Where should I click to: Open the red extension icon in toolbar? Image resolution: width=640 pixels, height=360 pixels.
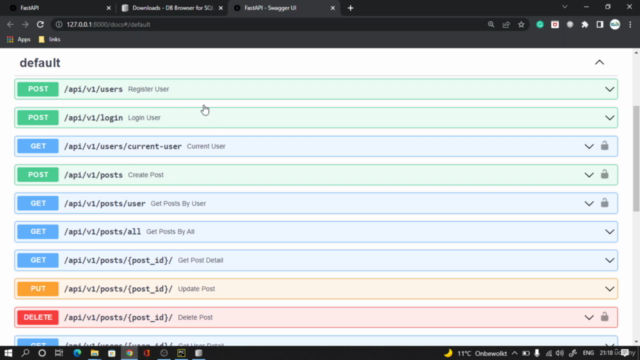(x=555, y=24)
